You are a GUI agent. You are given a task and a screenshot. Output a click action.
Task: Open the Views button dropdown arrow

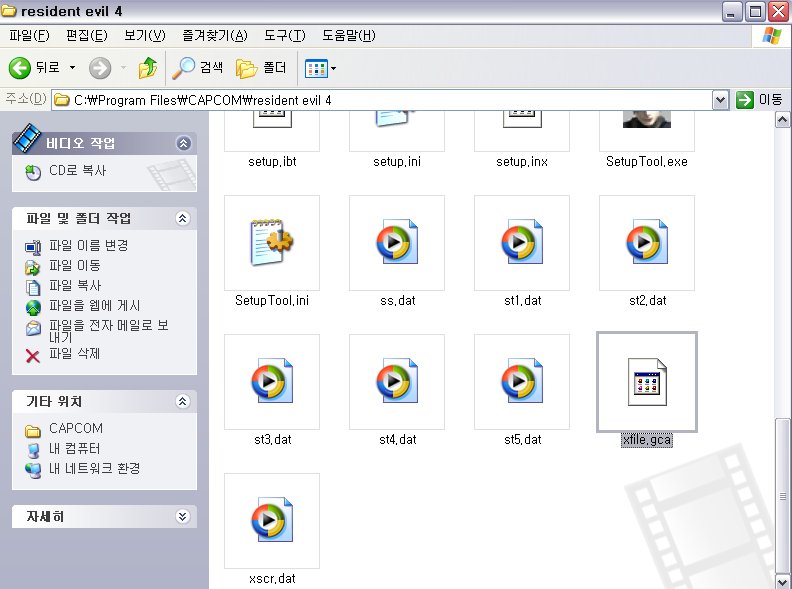[x=333, y=68]
